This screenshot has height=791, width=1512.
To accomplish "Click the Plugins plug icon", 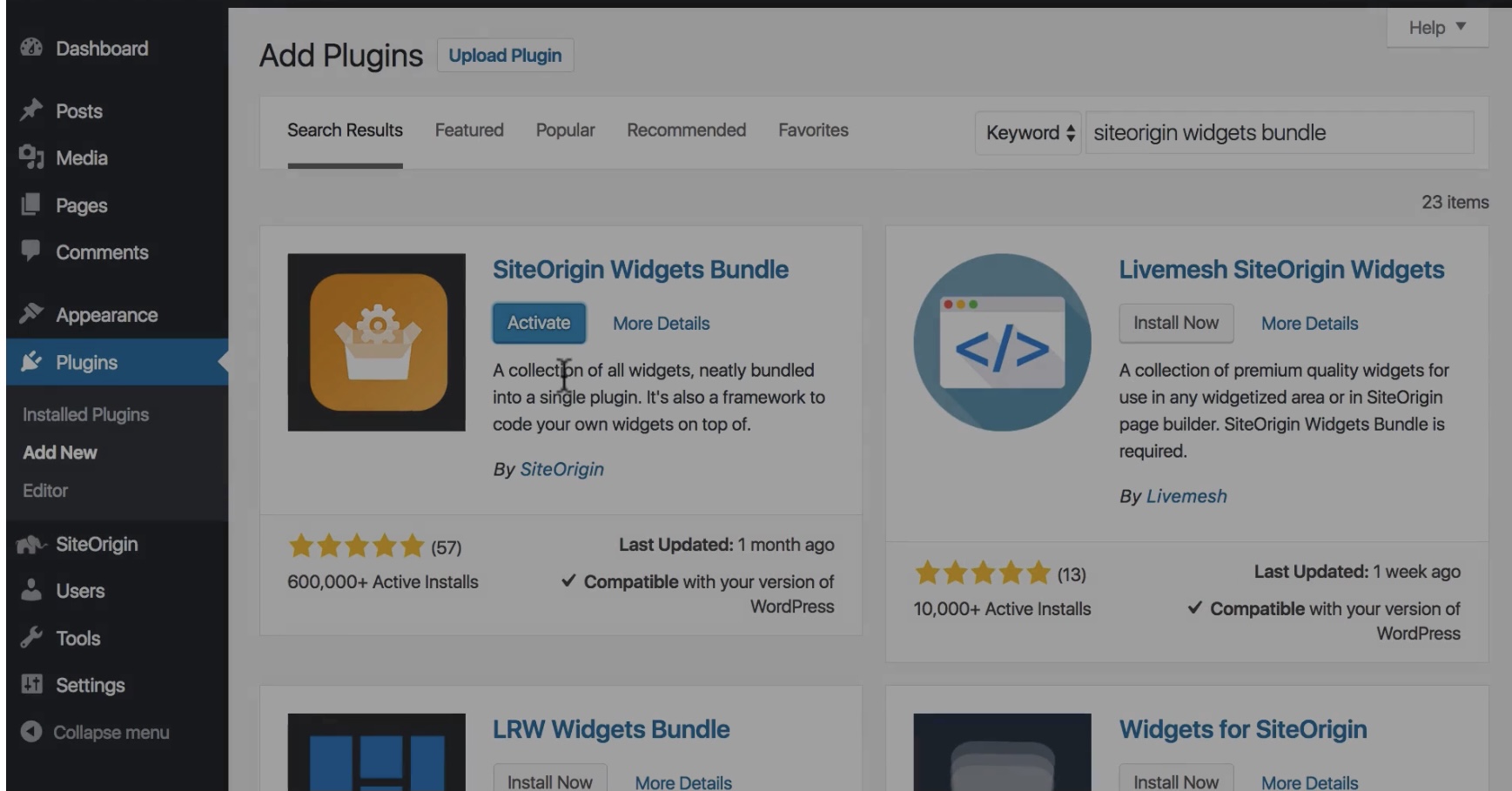I will pyautogui.click(x=31, y=361).
